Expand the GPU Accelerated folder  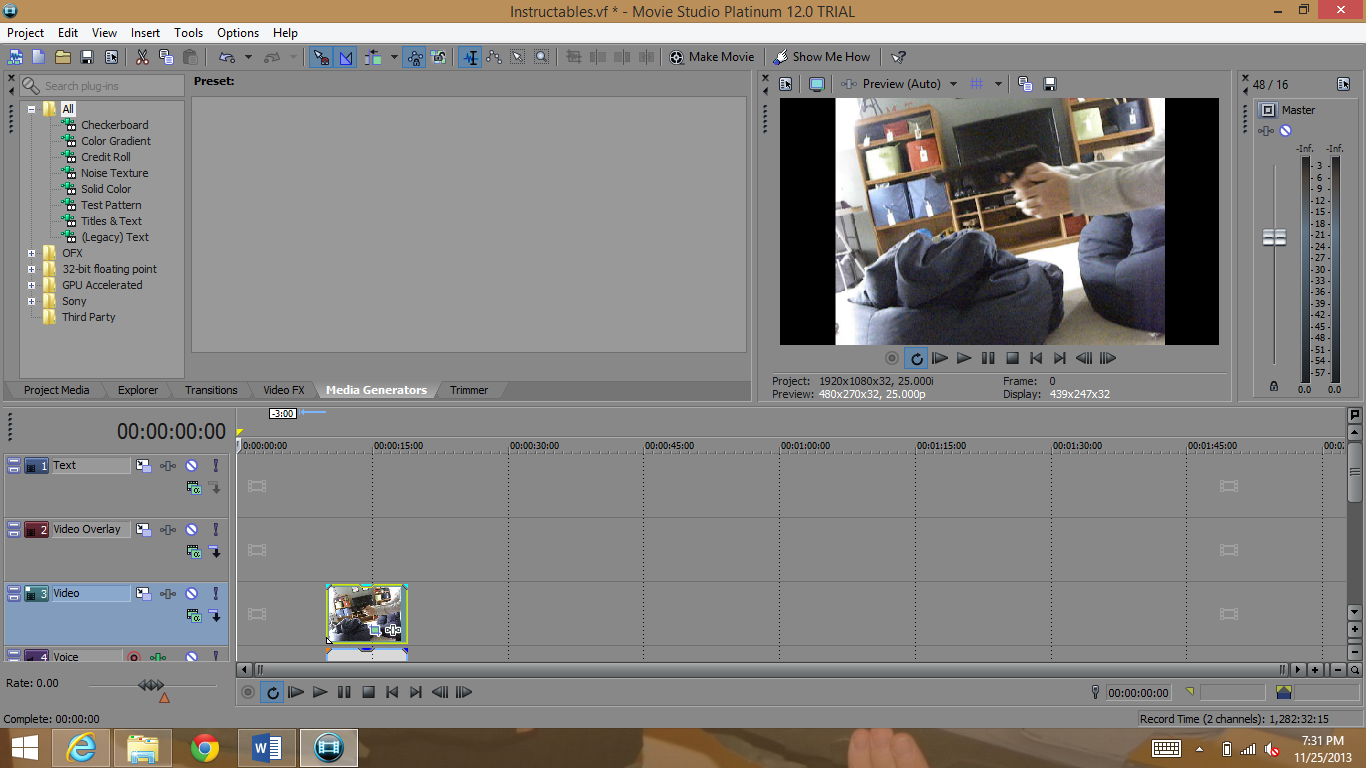tap(32, 285)
